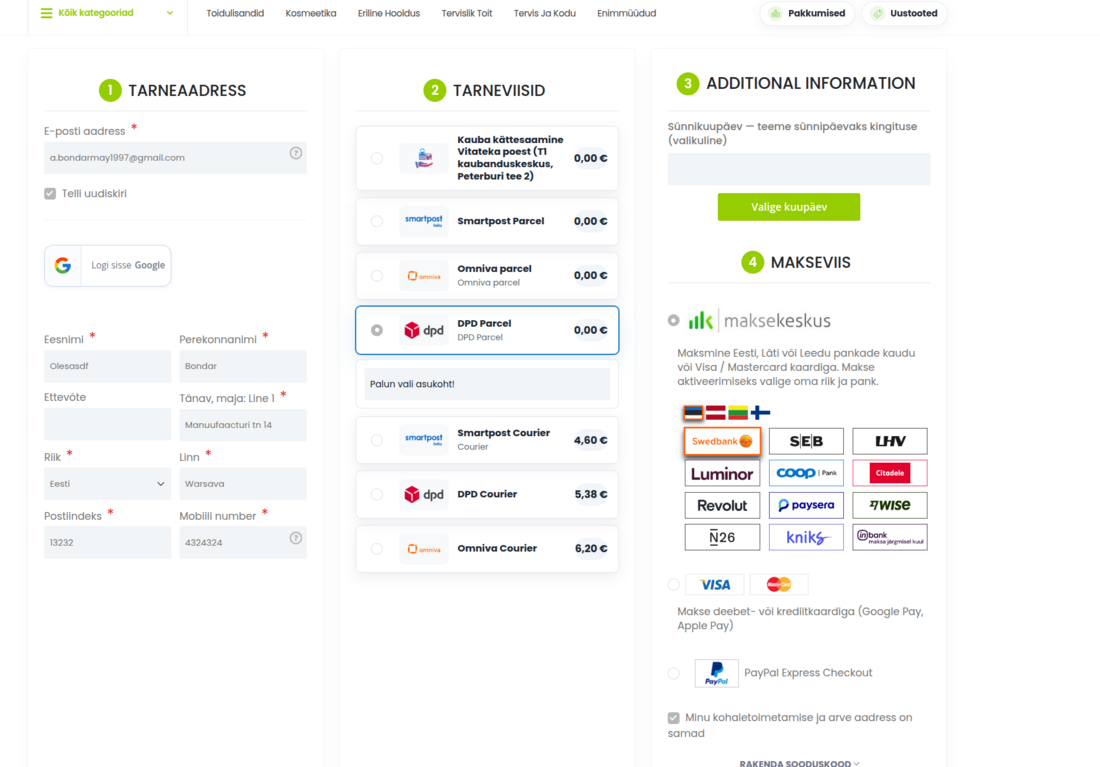Select the Smartpost Parcel radio button
This screenshot has height=767, width=1100.
377,221
